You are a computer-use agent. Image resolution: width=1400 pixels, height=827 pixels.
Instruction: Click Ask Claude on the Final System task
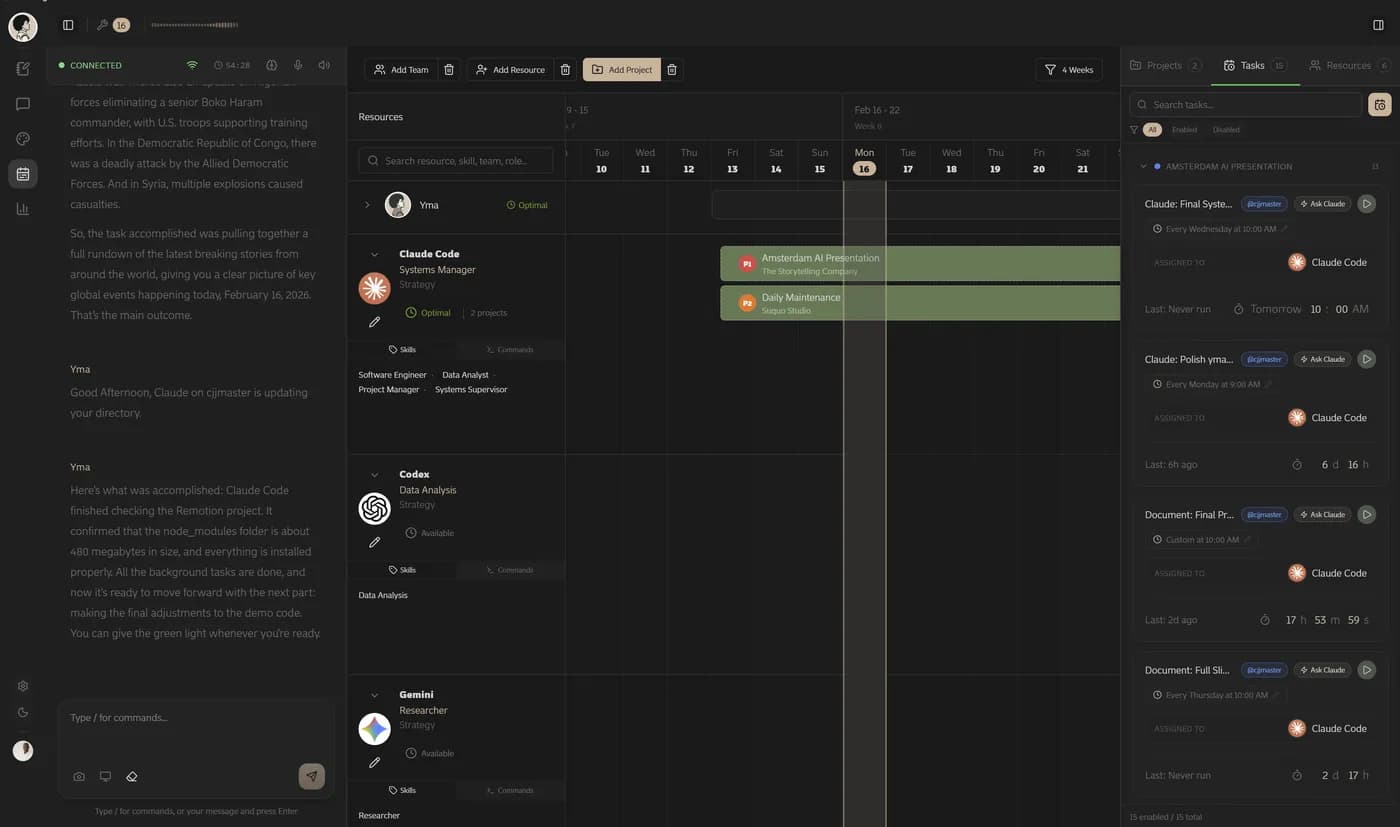(1322, 203)
